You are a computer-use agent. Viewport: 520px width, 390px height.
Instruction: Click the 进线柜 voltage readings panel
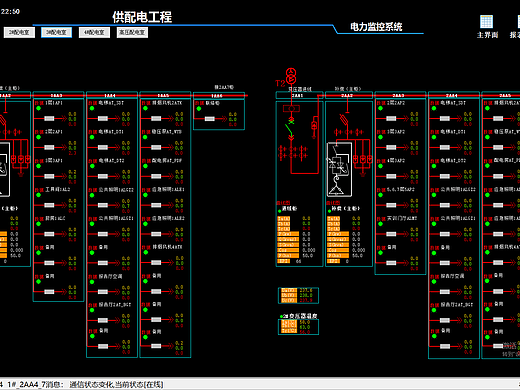(x=298, y=295)
